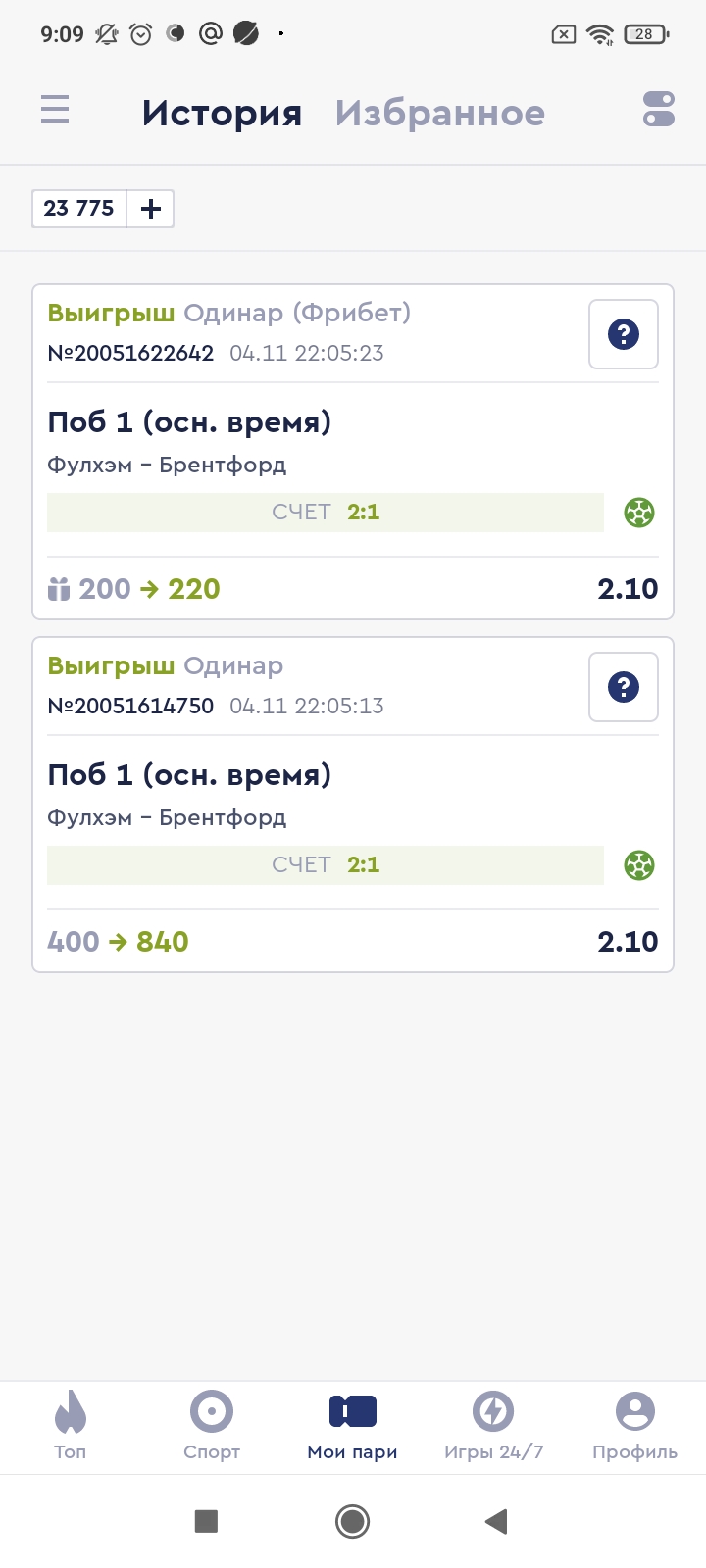This screenshot has height=1568, width=706.
Task: Open the hamburger menu
Action: (x=55, y=109)
